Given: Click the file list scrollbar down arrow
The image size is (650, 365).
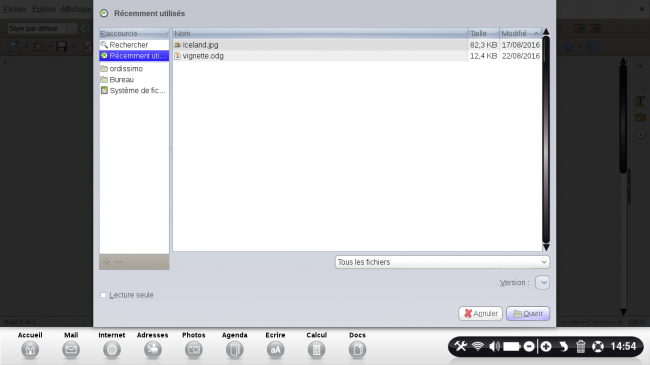Looking at the screenshot, I should point(546,248).
